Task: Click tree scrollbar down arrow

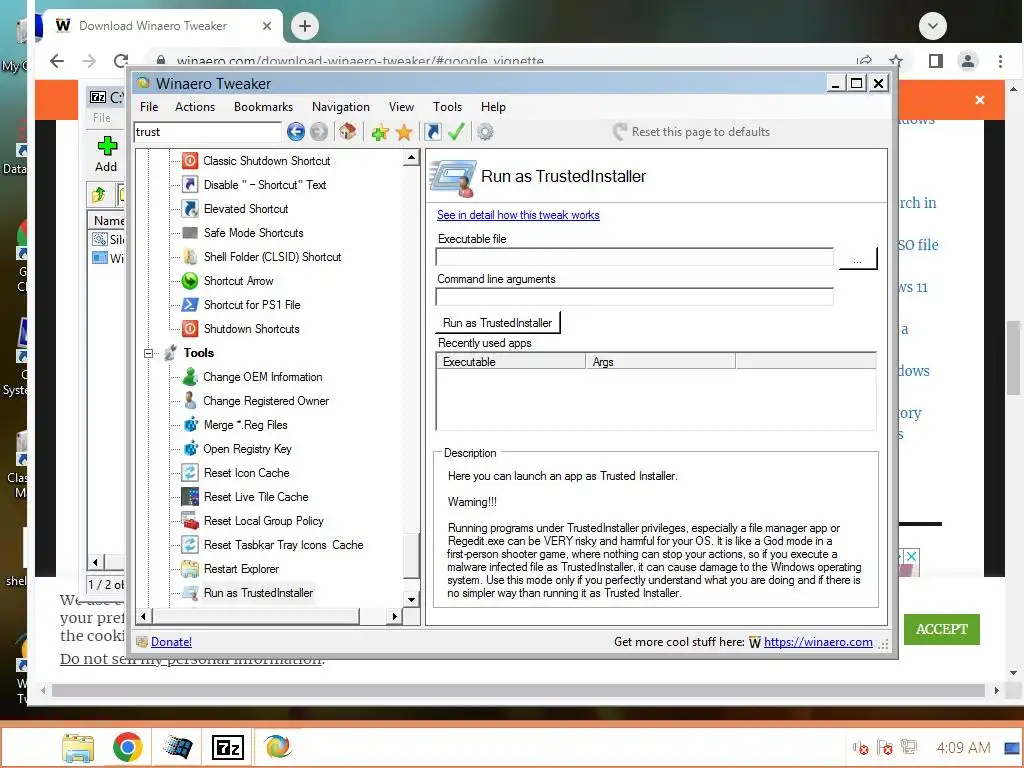Action: (x=411, y=599)
